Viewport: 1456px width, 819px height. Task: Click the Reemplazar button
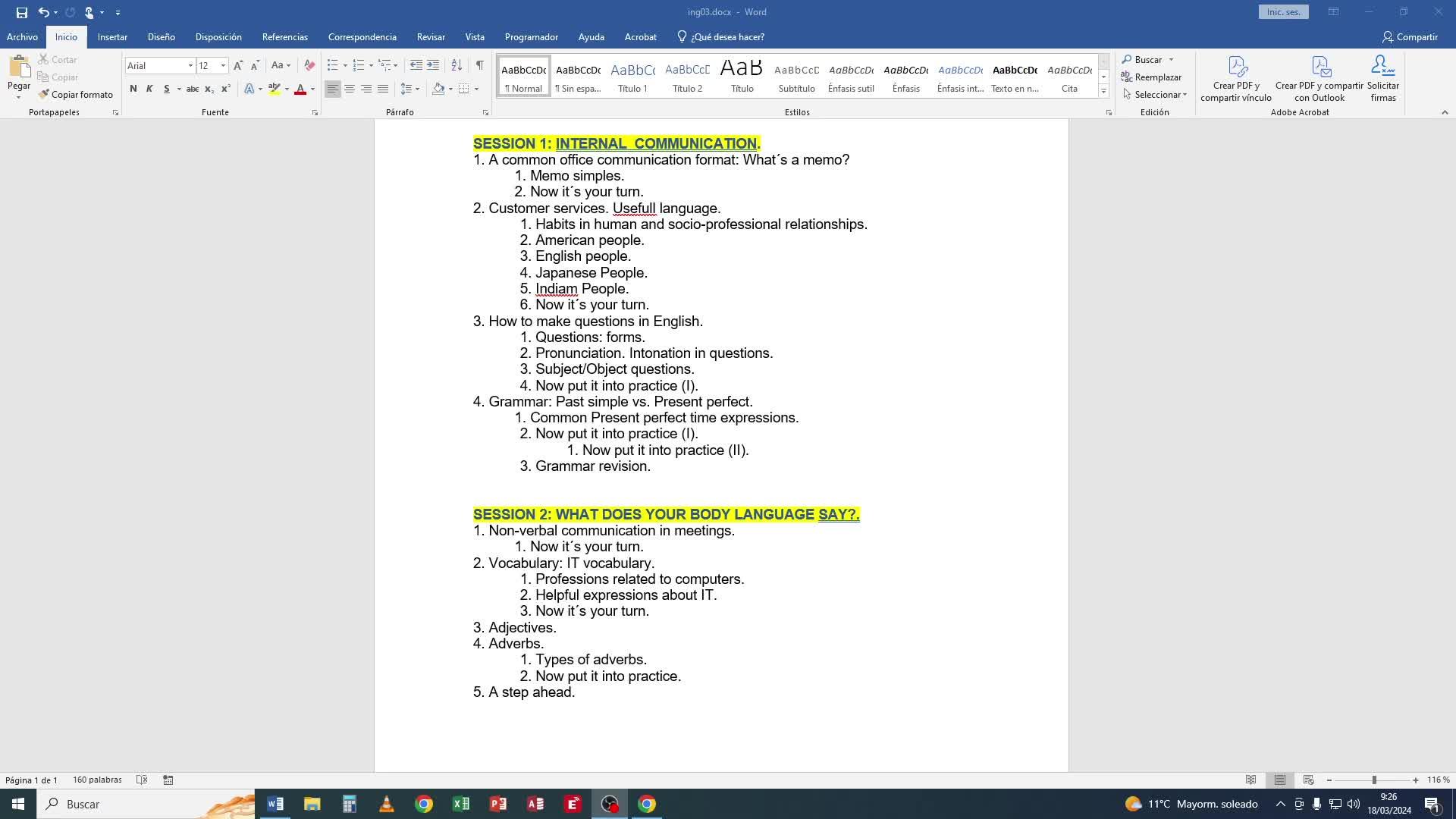[x=1151, y=77]
